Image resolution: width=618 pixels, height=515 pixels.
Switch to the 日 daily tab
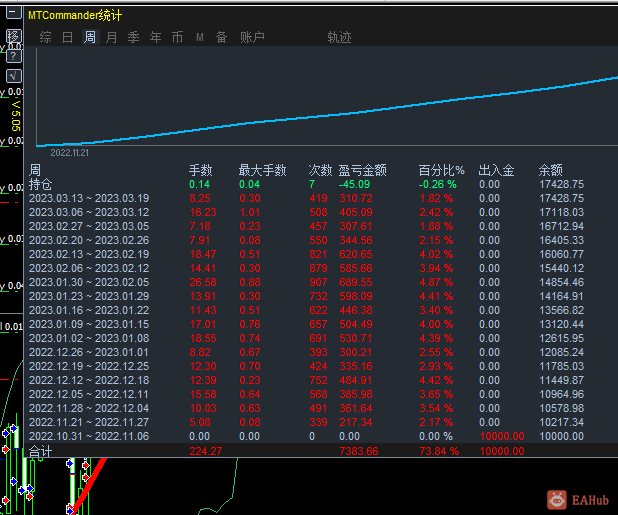tap(67, 37)
